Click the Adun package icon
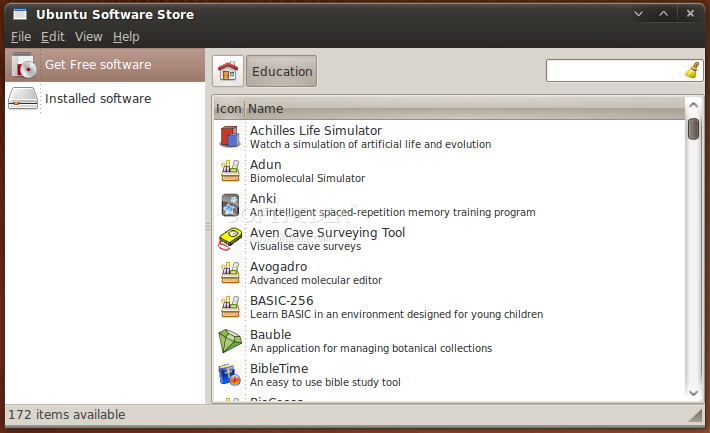 230,171
